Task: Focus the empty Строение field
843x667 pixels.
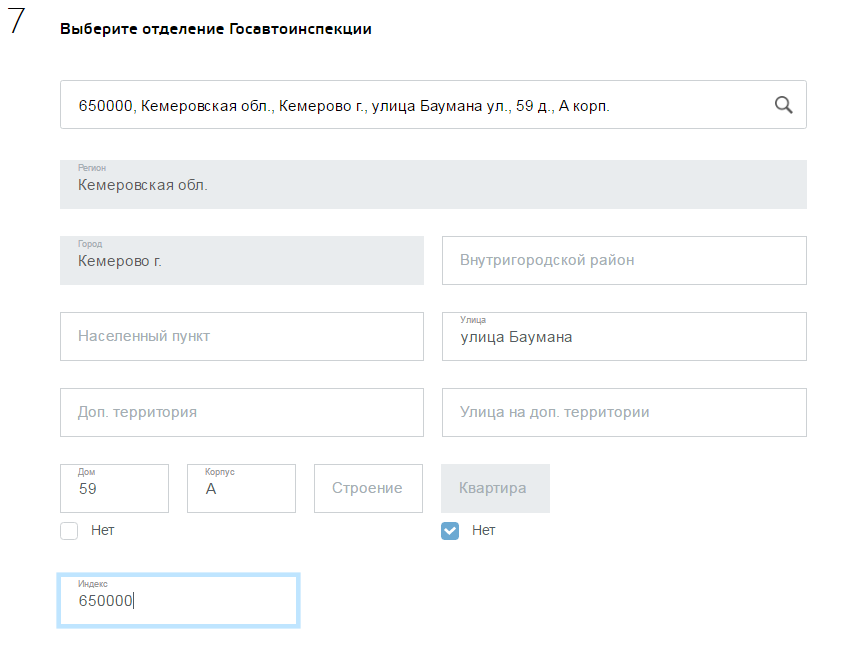Action: 368,488
